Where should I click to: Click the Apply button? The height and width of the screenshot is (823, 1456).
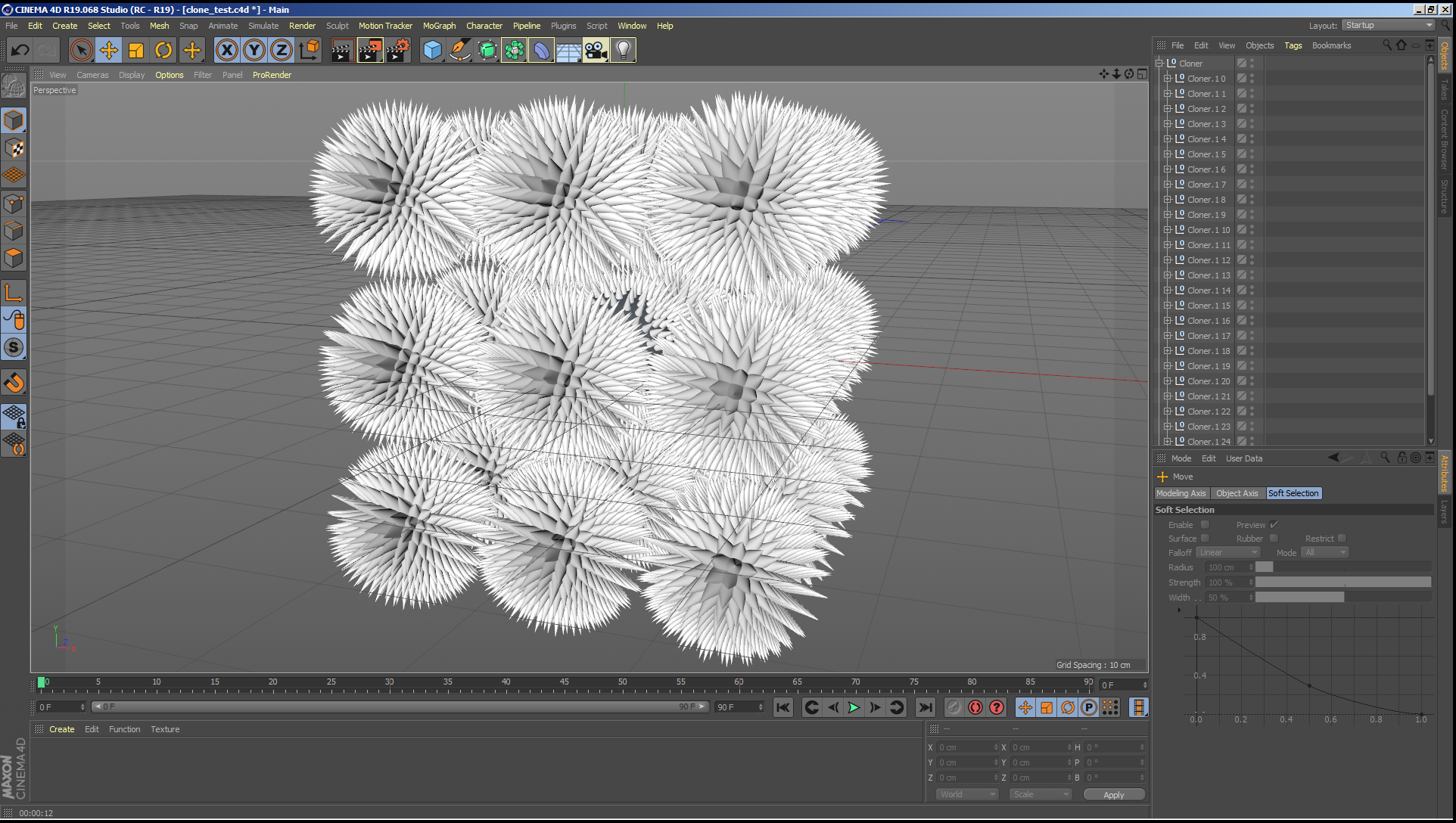click(x=1113, y=794)
